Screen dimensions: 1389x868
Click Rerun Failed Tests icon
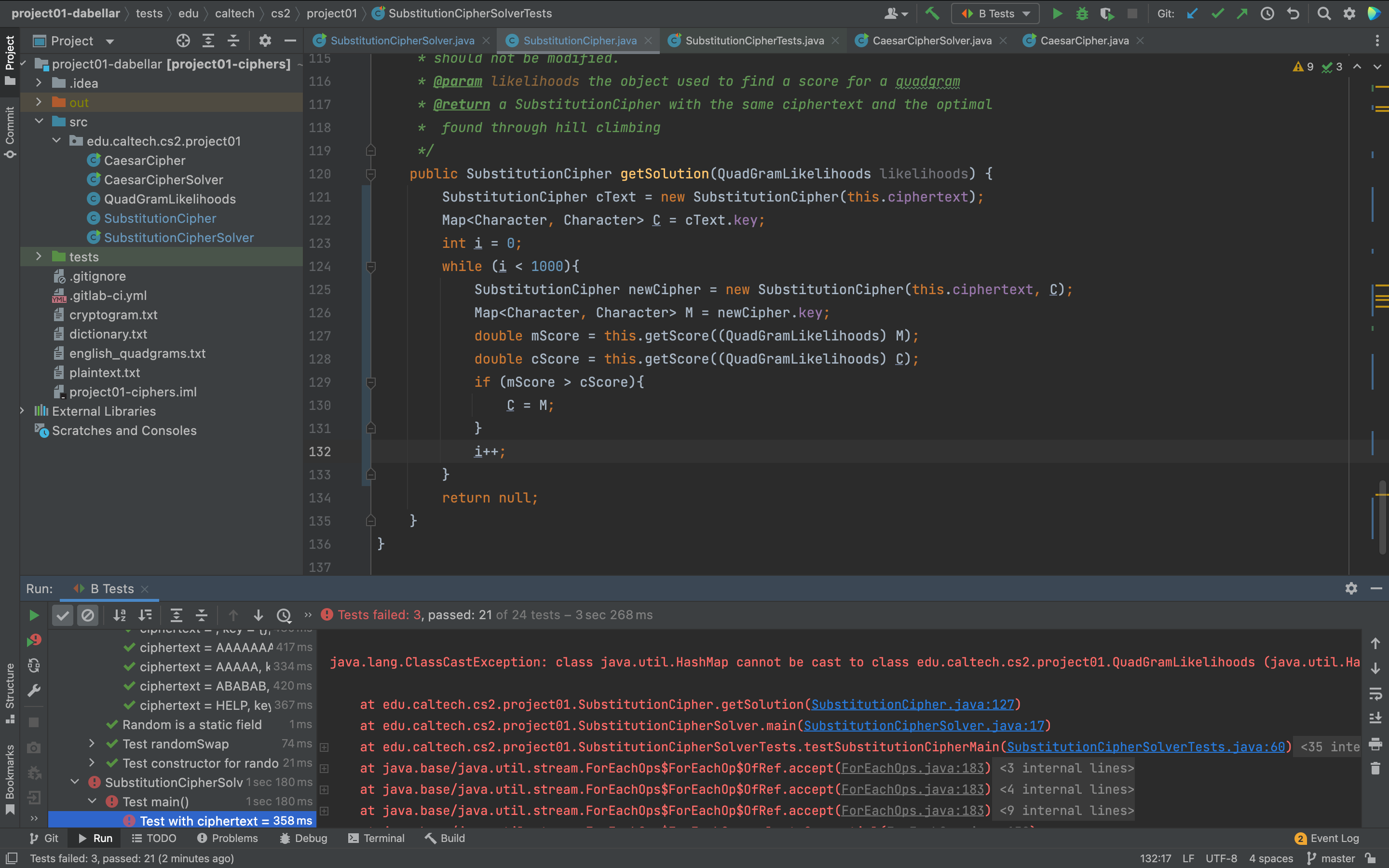coord(34,640)
